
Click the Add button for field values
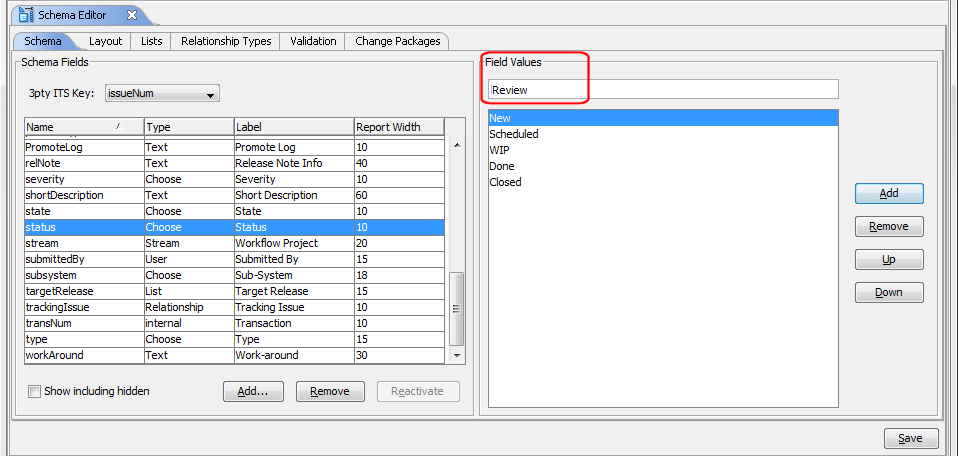[x=888, y=193]
